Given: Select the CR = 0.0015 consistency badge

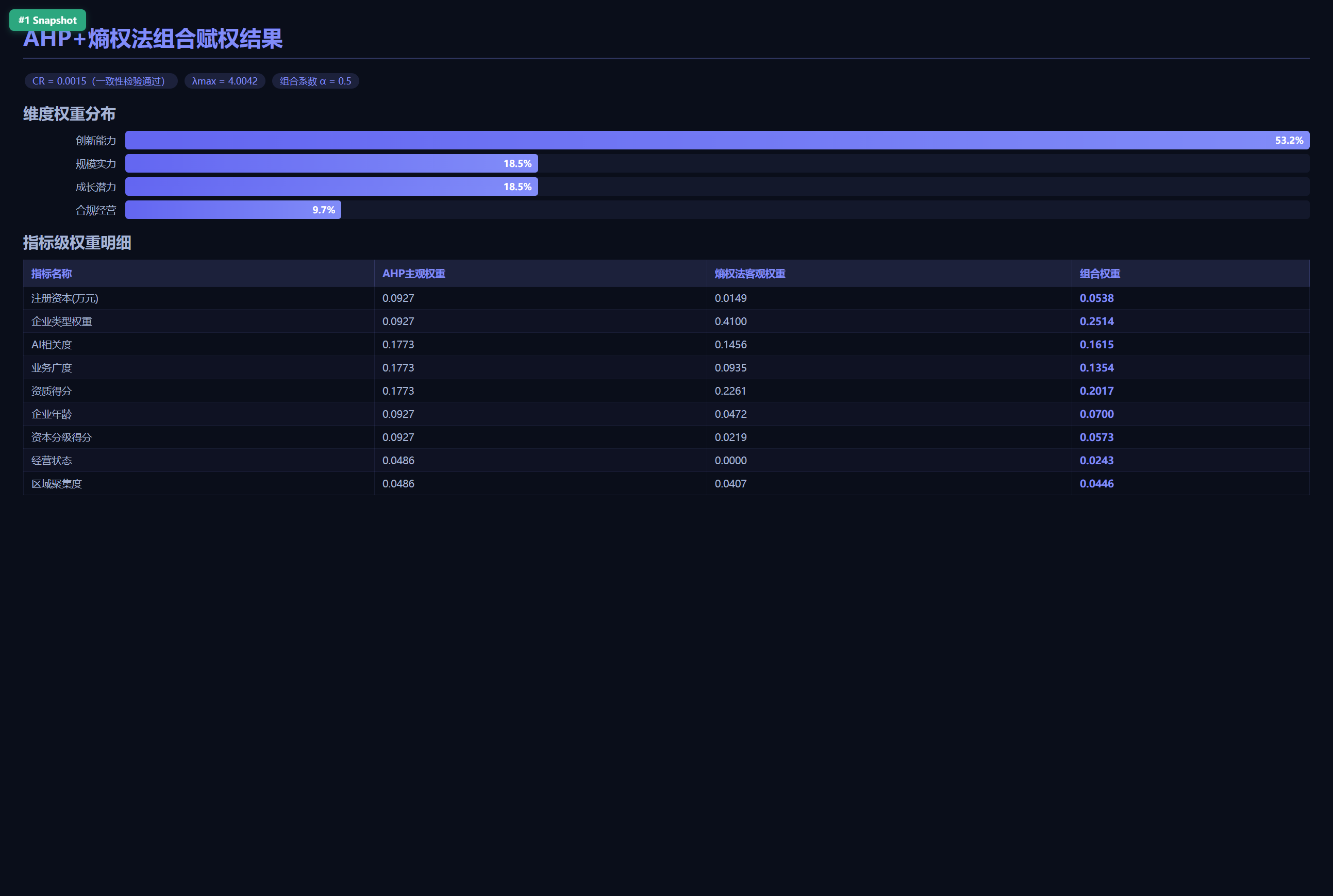Looking at the screenshot, I should [x=101, y=81].
